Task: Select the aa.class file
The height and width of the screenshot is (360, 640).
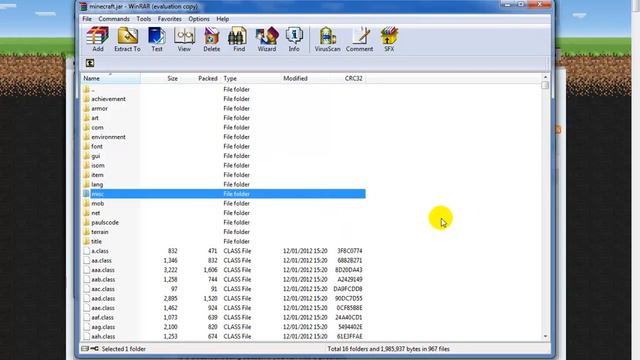Action: click(224, 260)
